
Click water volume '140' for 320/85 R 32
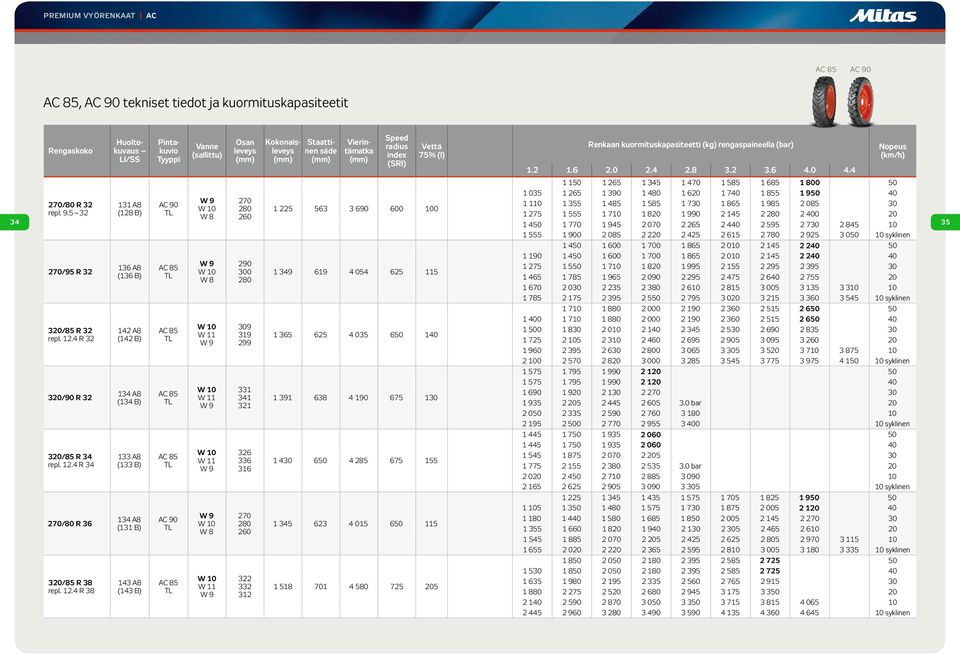pos(432,335)
